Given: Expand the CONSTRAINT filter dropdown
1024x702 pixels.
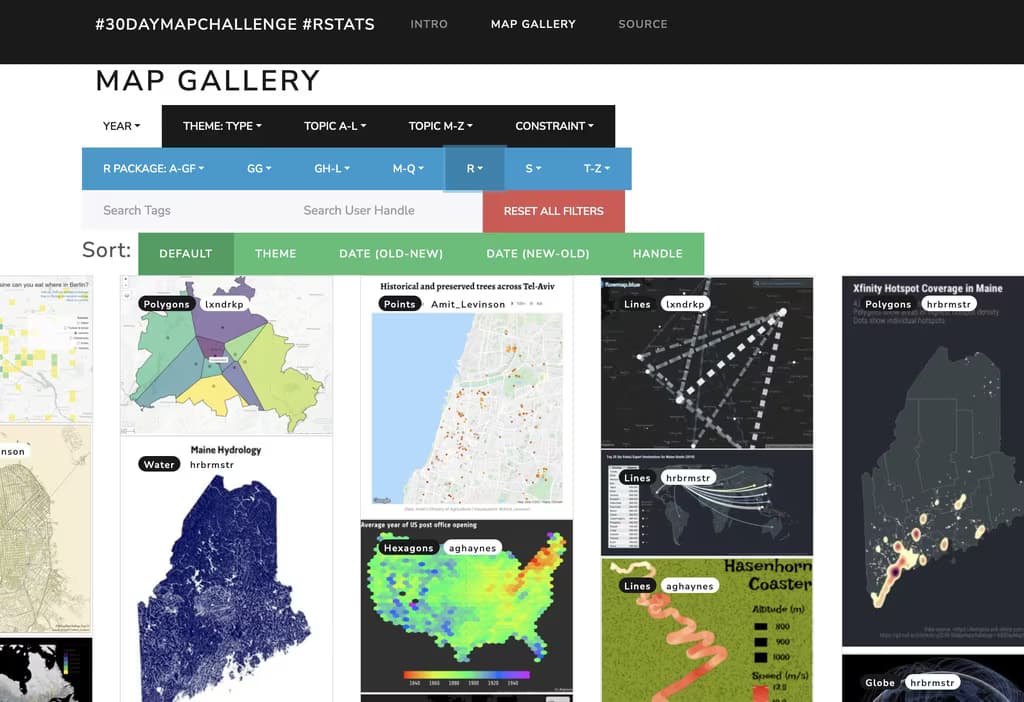Looking at the screenshot, I should coord(554,126).
